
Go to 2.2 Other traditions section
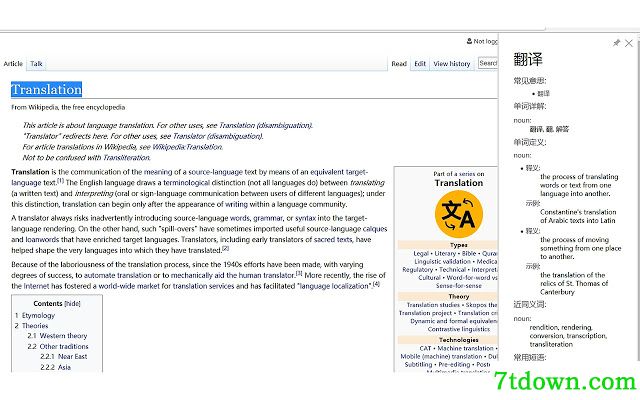[64, 347]
